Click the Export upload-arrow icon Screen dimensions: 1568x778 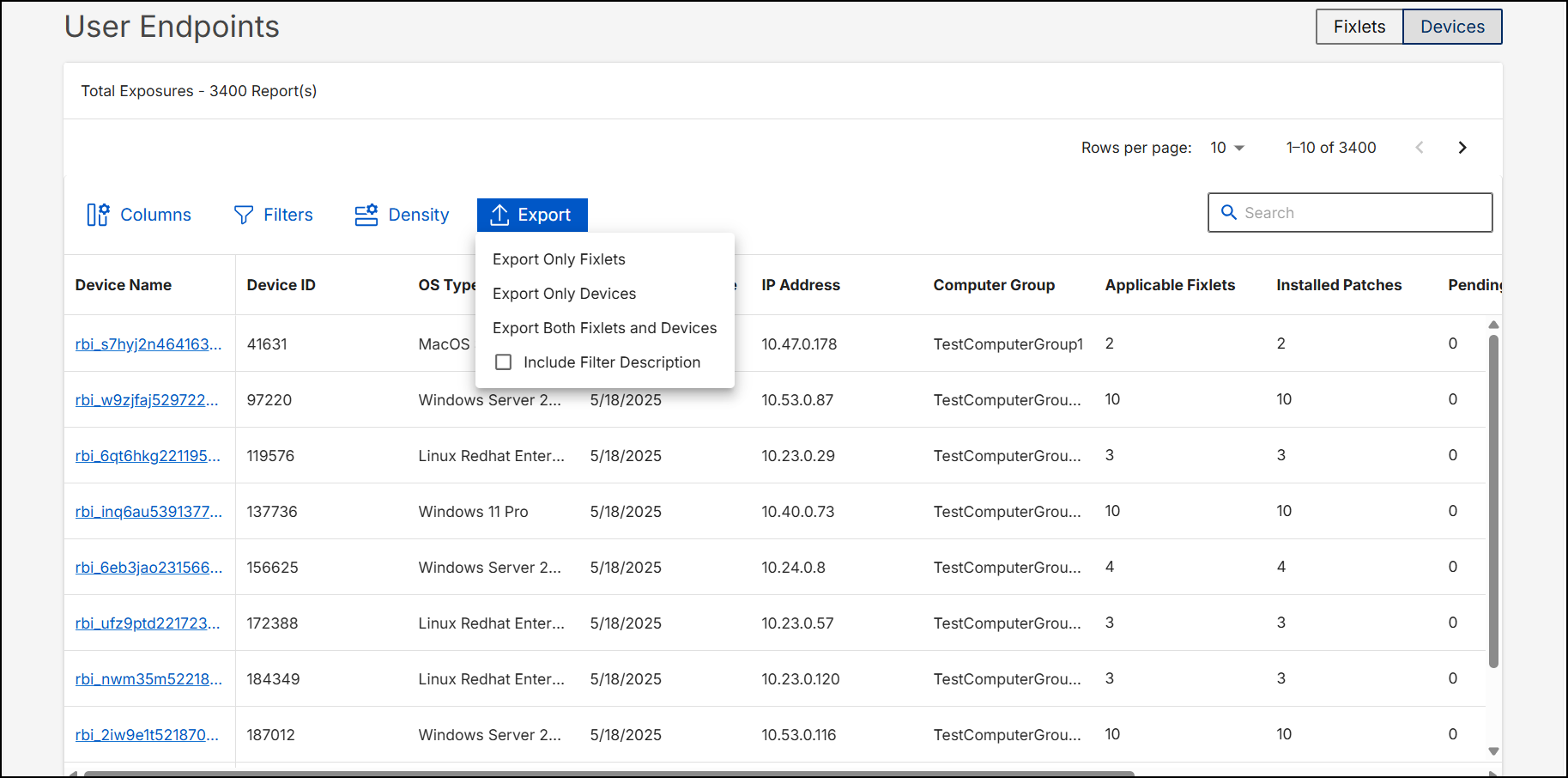click(501, 215)
